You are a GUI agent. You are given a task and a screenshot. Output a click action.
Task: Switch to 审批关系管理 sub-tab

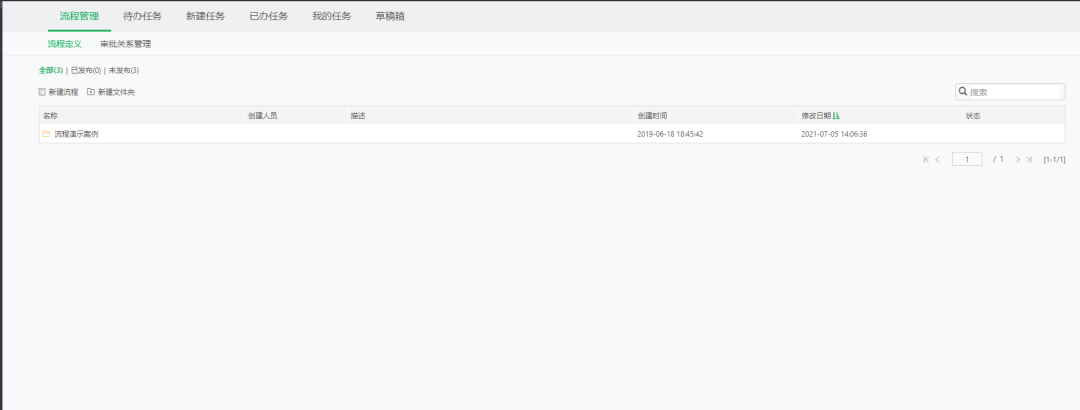click(125, 44)
